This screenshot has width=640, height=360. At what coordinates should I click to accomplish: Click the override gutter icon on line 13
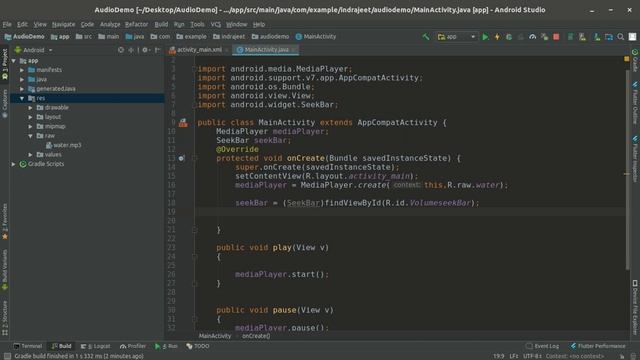181,158
